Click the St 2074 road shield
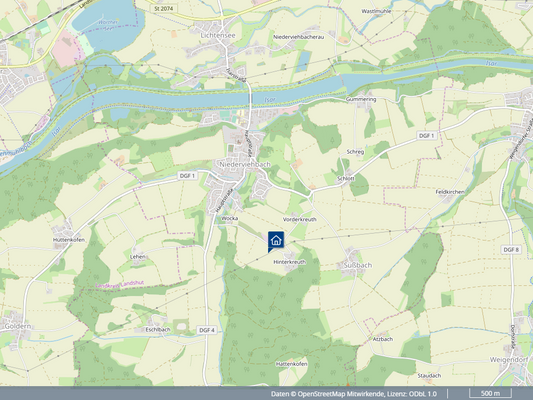The height and width of the screenshot is (400, 533). click(164, 8)
